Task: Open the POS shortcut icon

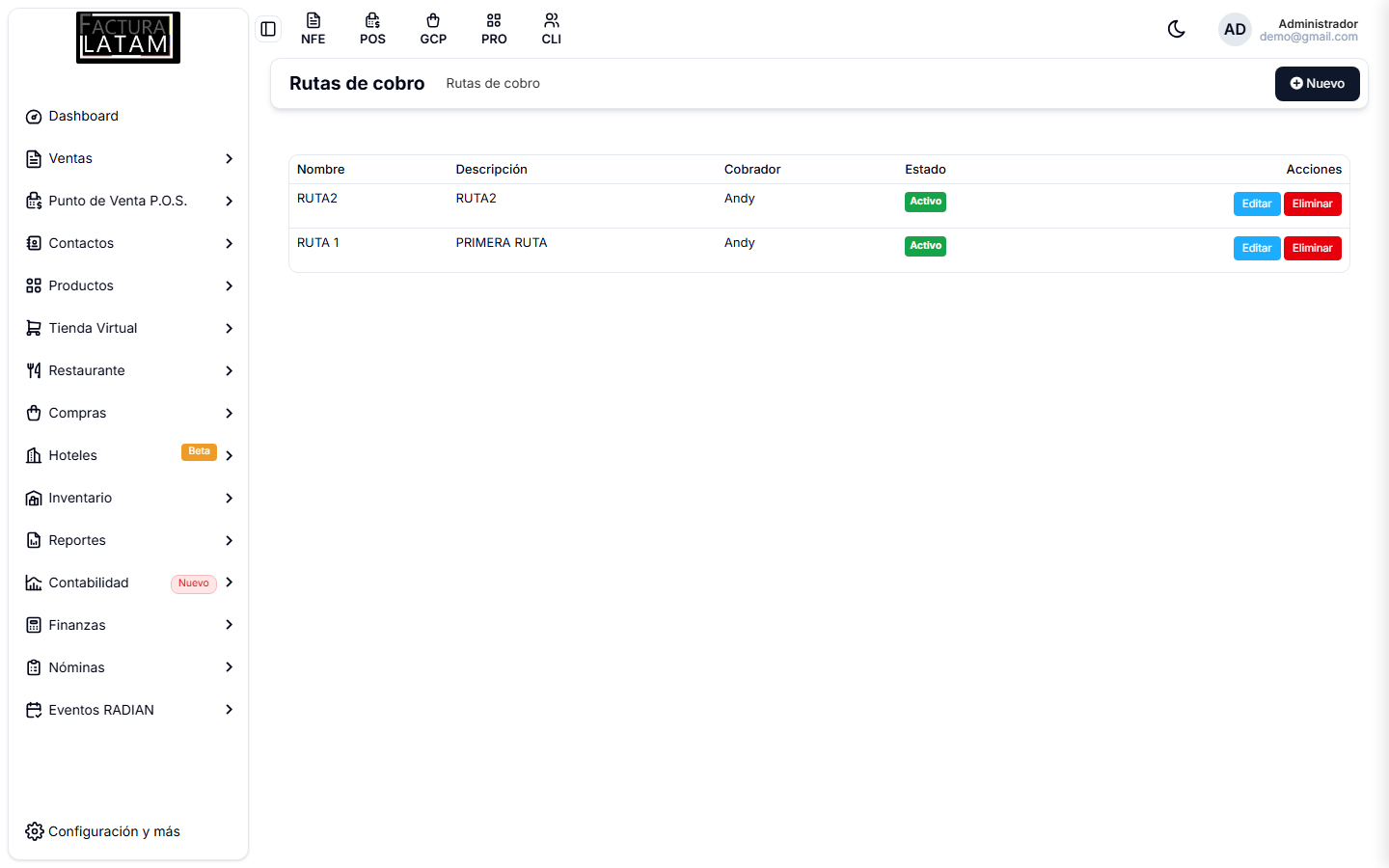Action: (x=372, y=29)
